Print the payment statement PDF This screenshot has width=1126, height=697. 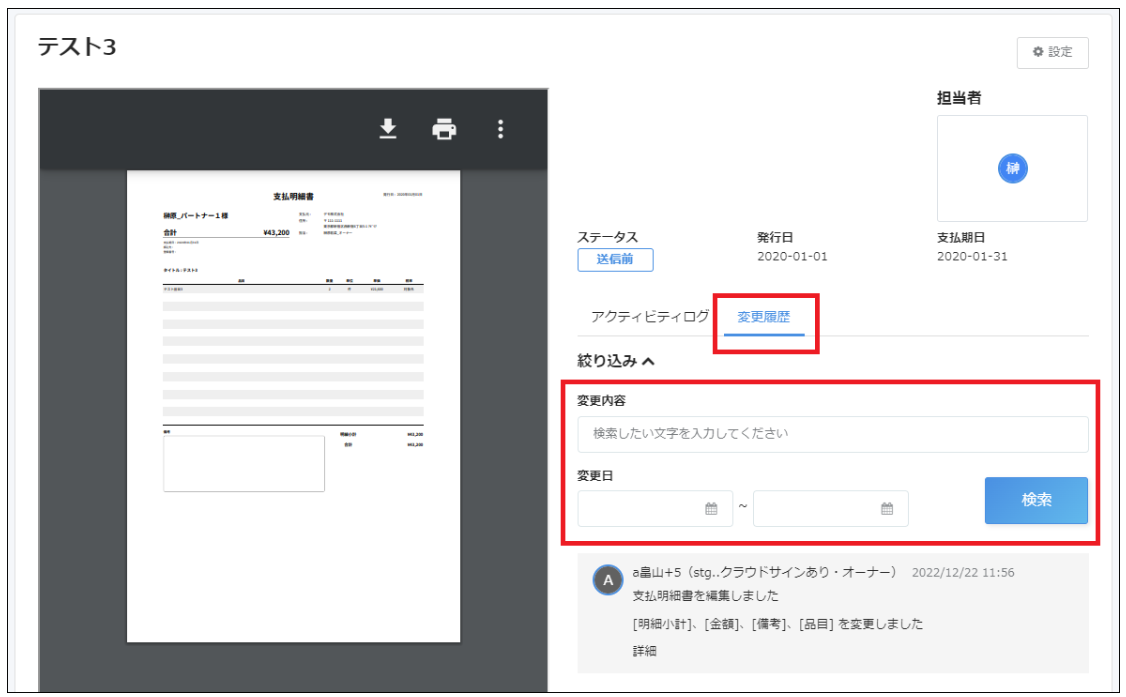coord(444,129)
